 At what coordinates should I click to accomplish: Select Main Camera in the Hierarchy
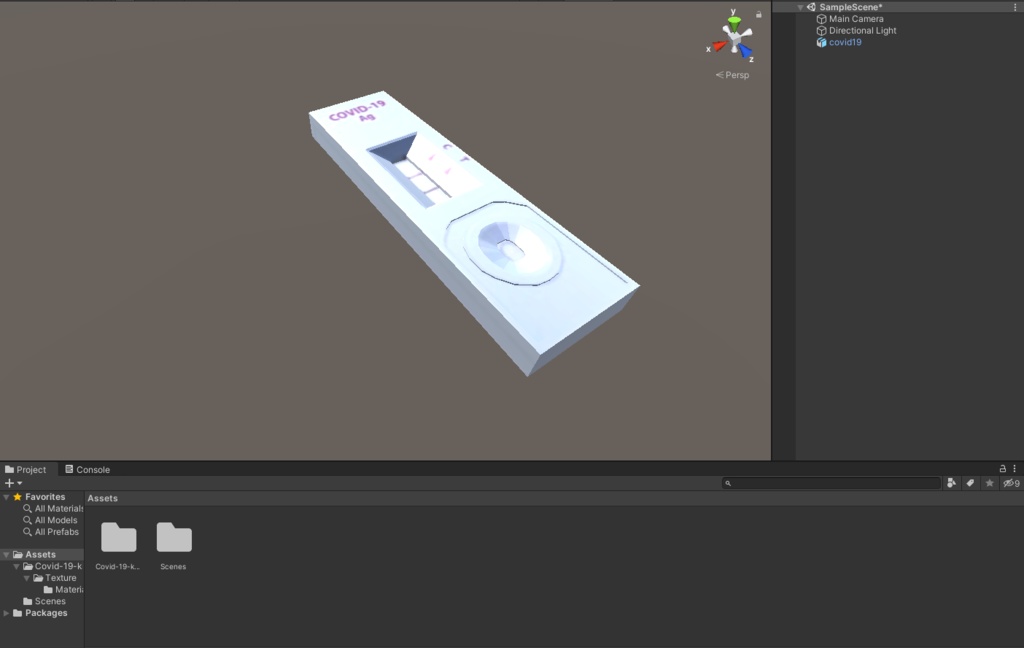coord(856,19)
